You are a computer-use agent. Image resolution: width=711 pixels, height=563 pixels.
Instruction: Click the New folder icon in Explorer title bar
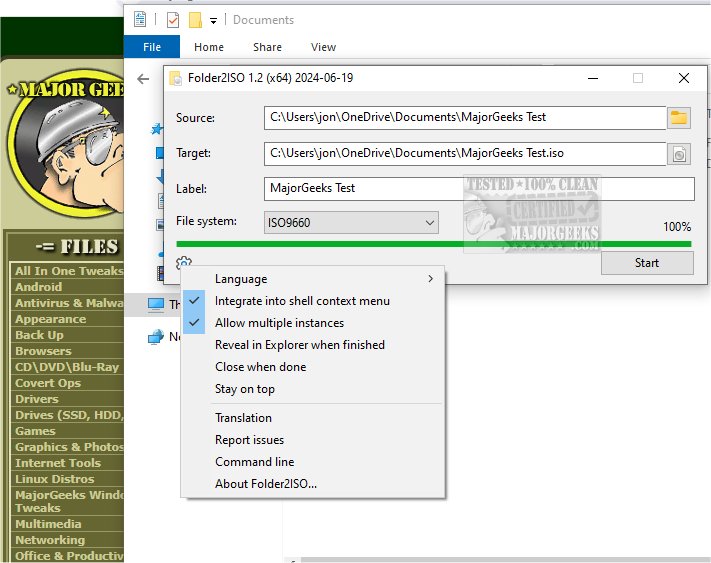195,20
